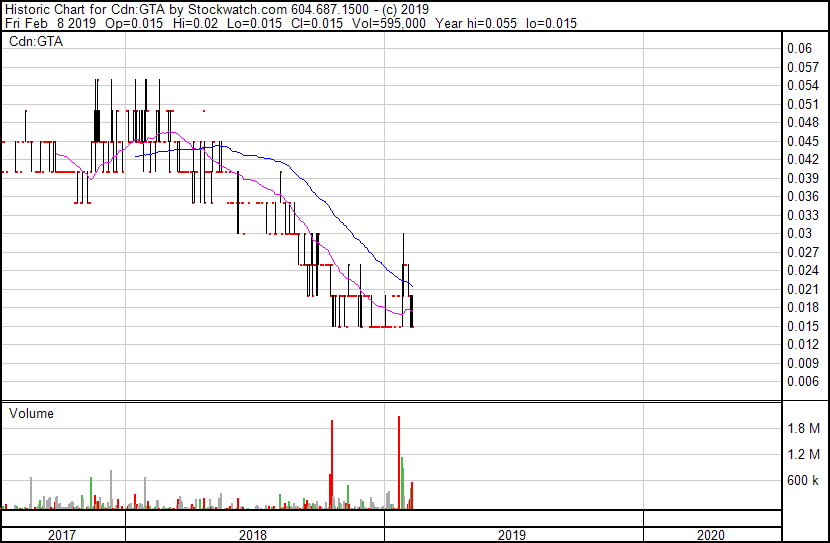Click the 'lo=0.015' year low value

point(551,23)
